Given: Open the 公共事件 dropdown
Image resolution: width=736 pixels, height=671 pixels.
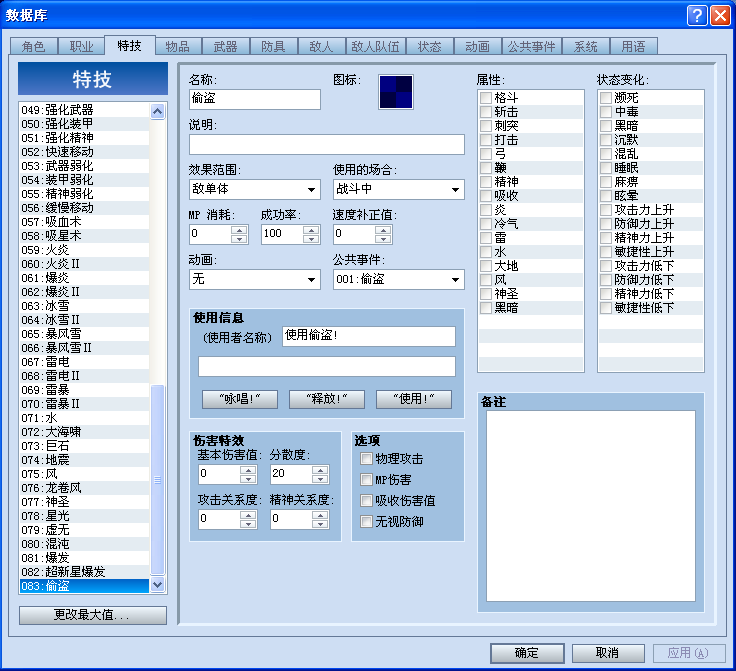Looking at the screenshot, I should (x=399, y=279).
